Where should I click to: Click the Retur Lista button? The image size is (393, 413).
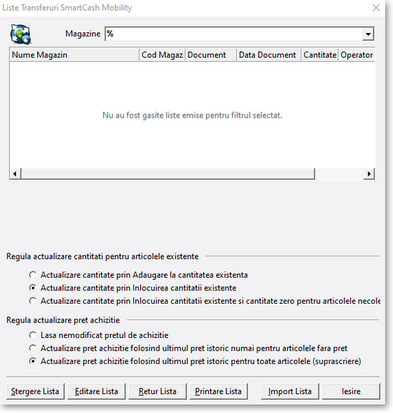pos(157,391)
